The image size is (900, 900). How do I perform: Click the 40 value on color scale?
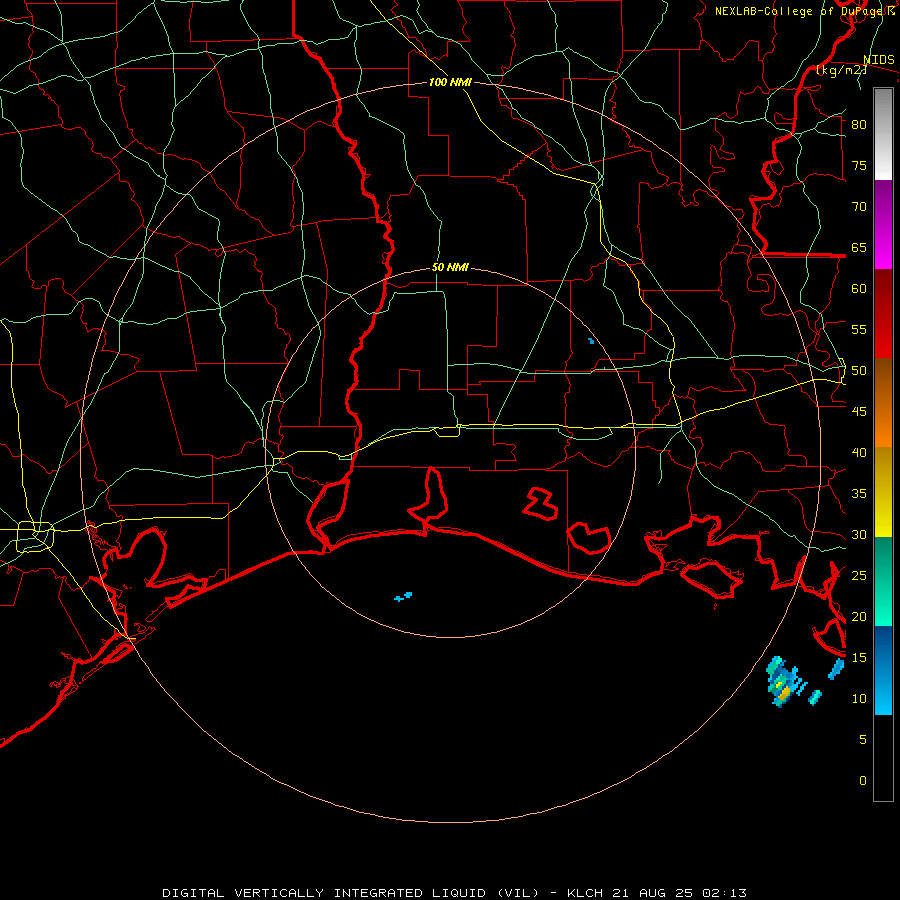tap(859, 452)
